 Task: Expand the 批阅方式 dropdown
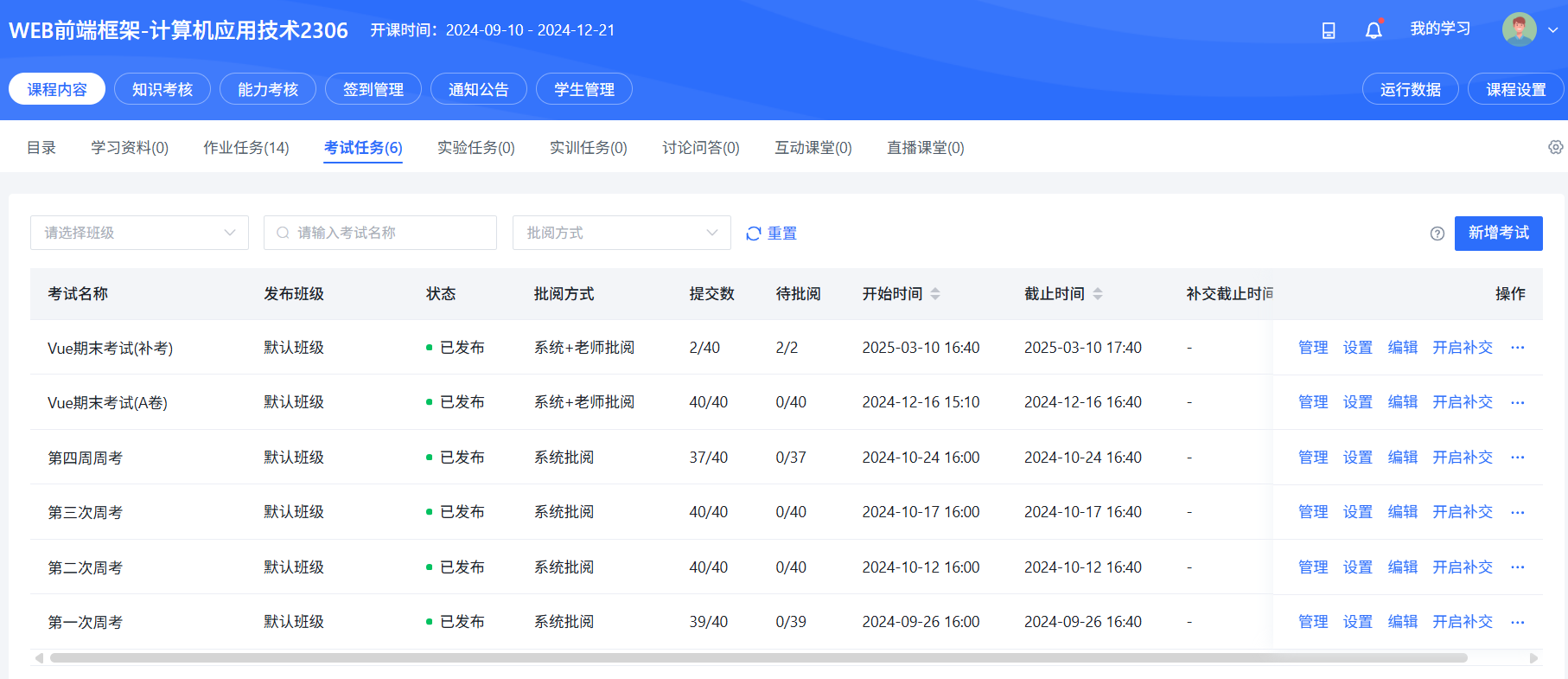(621, 233)
